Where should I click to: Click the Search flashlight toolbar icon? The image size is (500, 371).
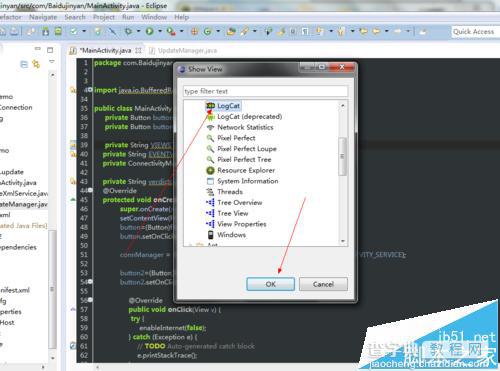coord(245,31)
